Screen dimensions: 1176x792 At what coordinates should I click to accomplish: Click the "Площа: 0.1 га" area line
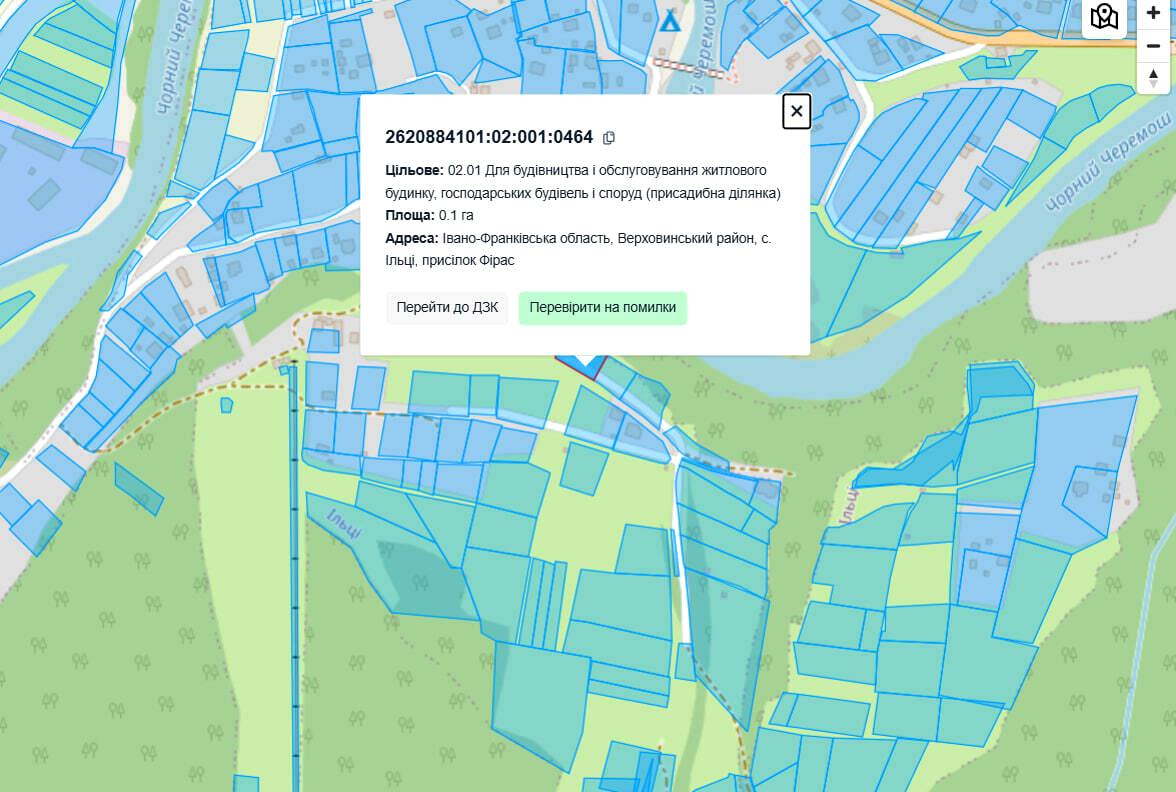coord(429,215)
